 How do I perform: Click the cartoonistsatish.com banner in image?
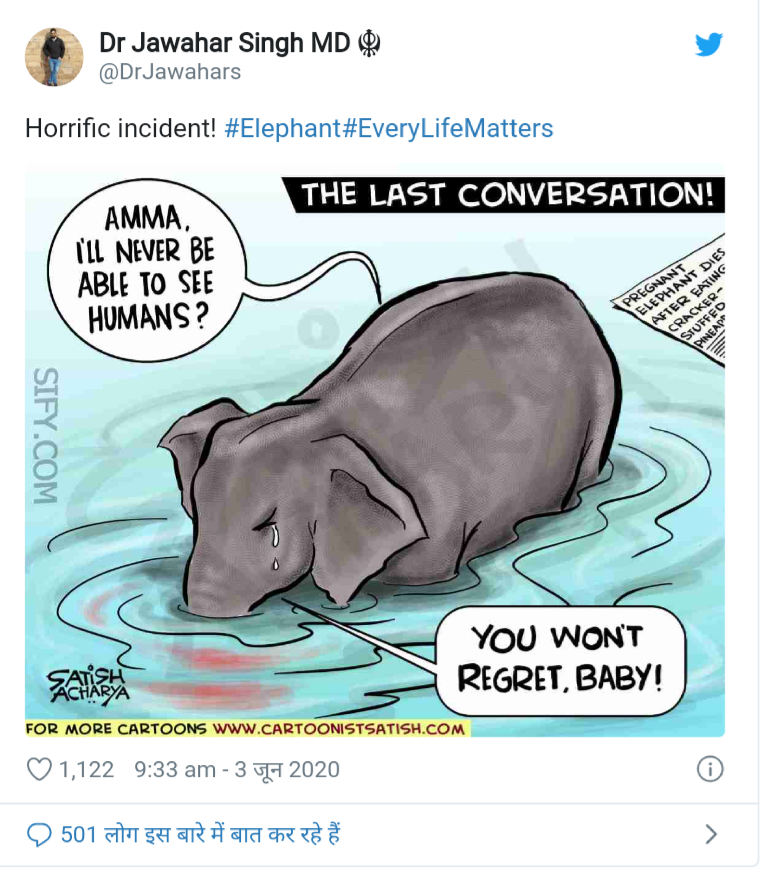247,729
